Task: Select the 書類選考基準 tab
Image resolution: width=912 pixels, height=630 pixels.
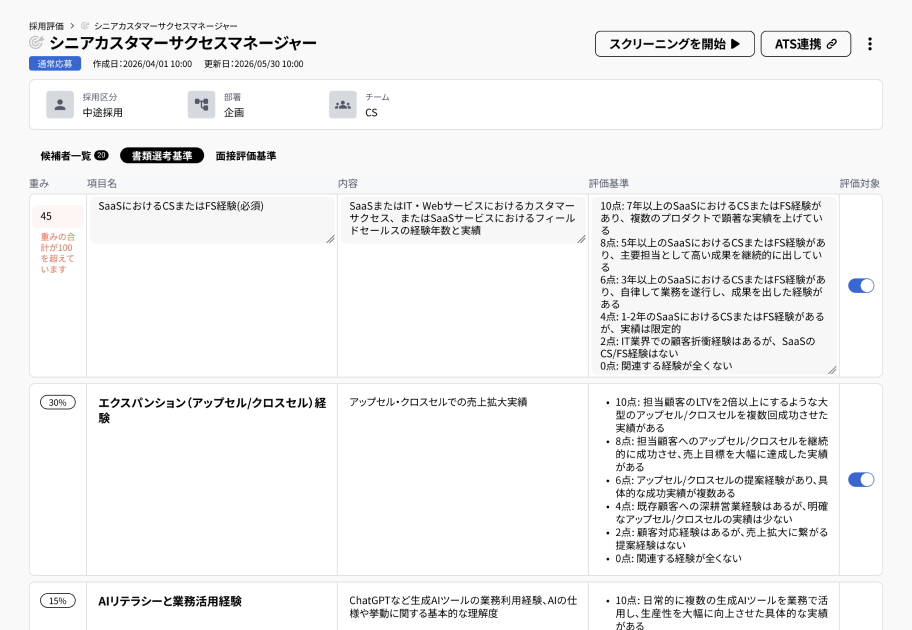Action: [162, 156]
